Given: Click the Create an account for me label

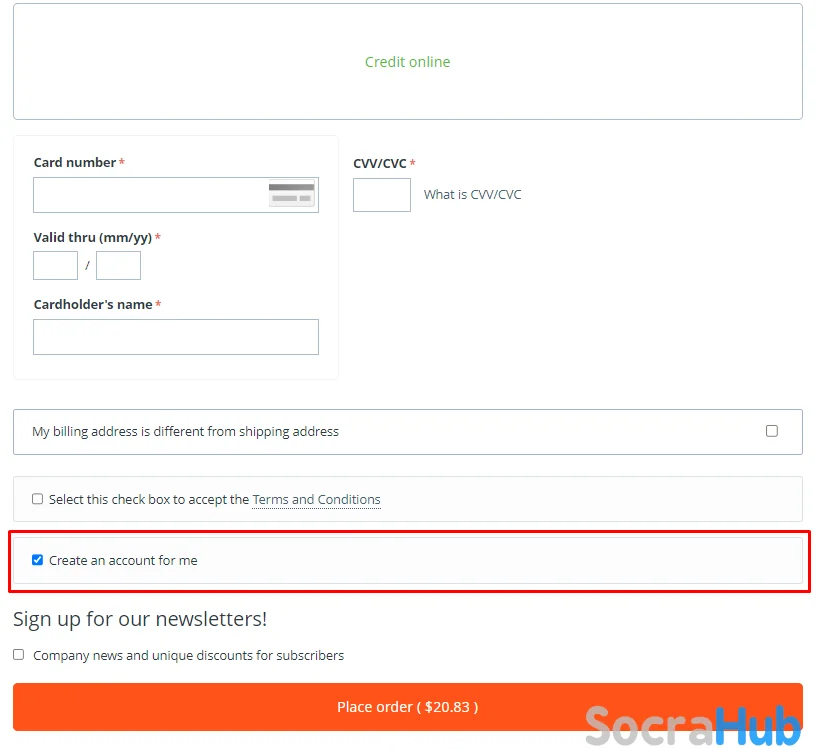Looking at the screenshot, I should (x=123, y=561).
